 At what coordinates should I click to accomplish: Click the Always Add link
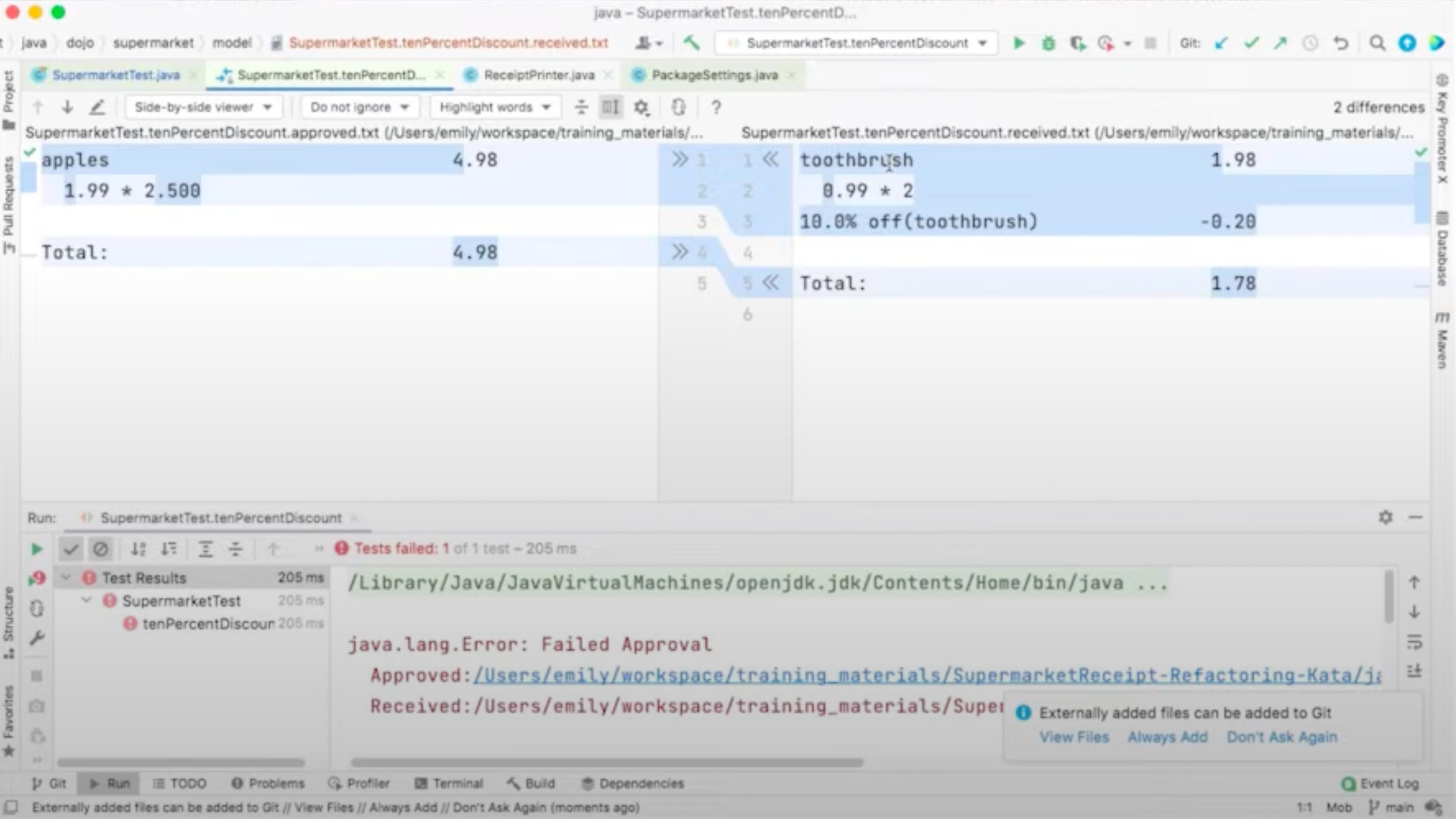pos(1167,737)
